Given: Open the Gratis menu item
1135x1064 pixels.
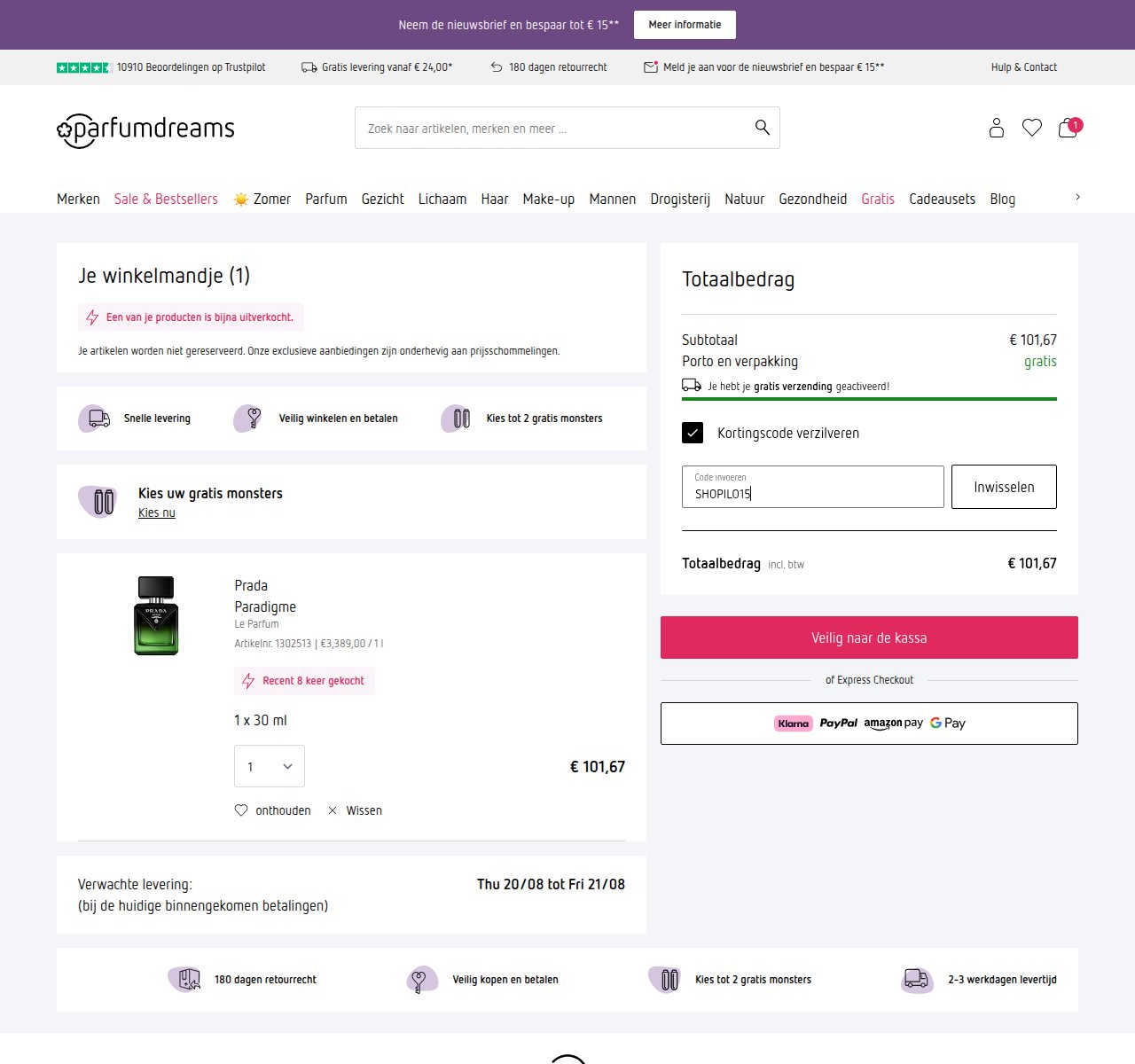Looking at the screenshot, I should tap(878, 199).
